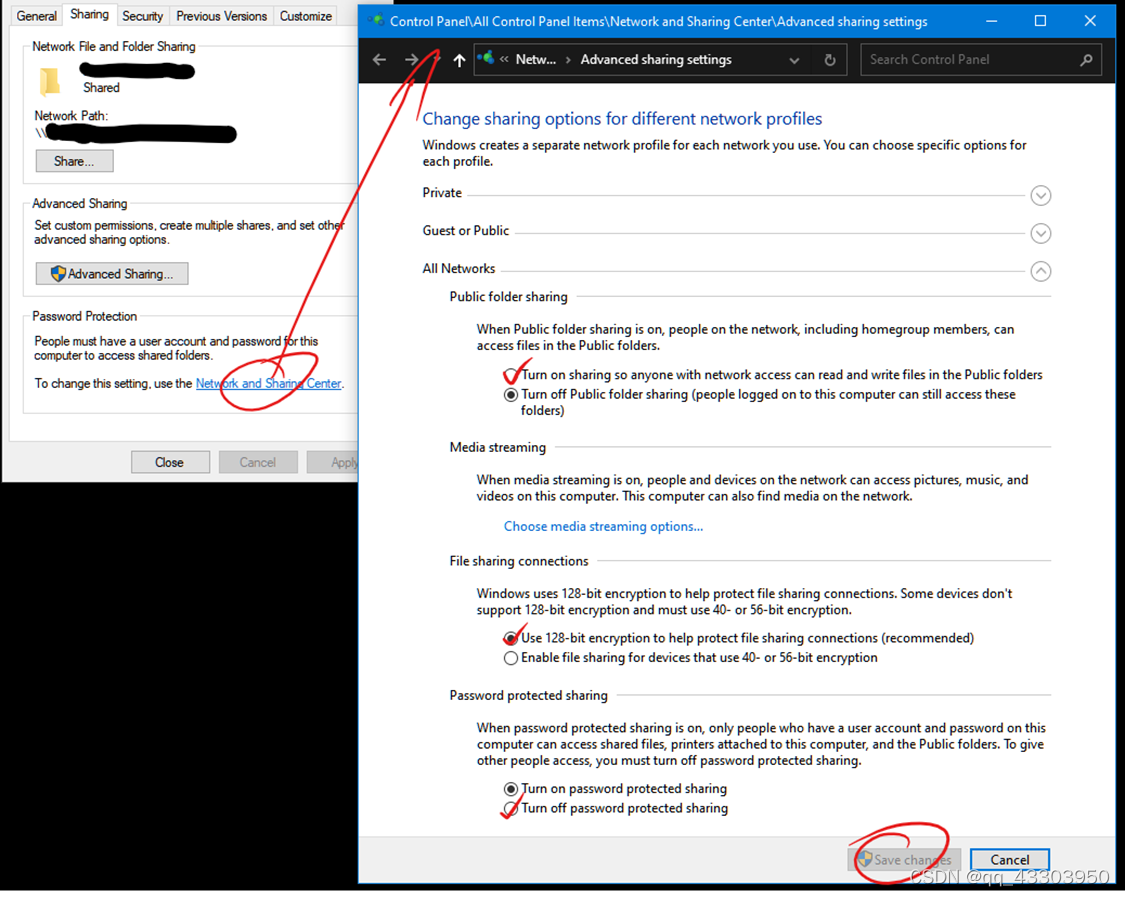Image resolution: width=1125 pixels, height=897 pixels.
Task: Click the shared folder icon
Action: (x=50, y=82)
